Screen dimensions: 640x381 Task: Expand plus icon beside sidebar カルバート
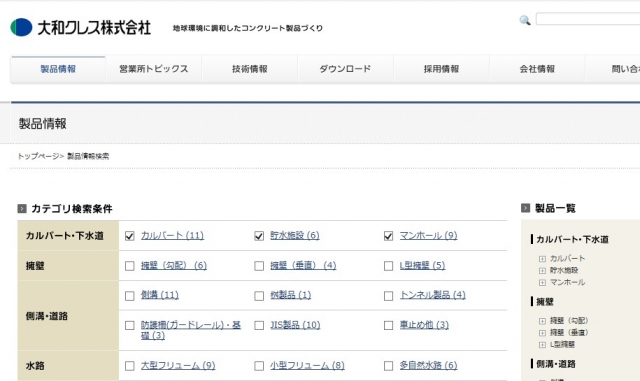pyautogui.click(x=542, y=259)
